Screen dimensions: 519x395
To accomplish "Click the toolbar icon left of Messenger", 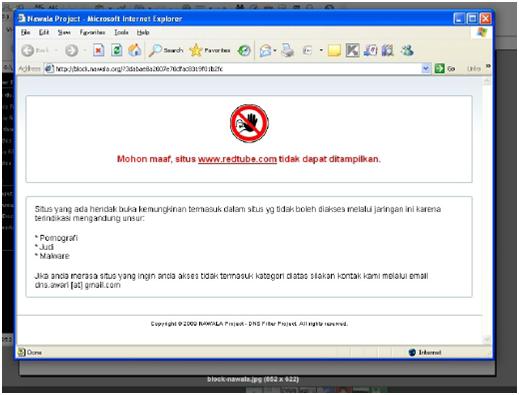I will pos(387,50).
